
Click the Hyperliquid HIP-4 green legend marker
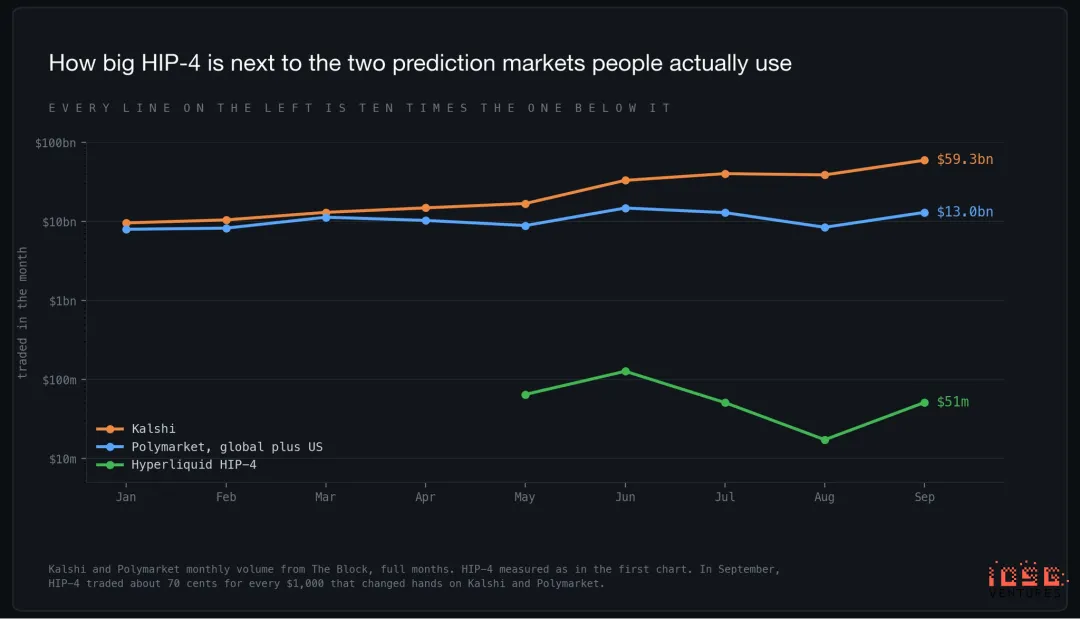tap(110, 465)
